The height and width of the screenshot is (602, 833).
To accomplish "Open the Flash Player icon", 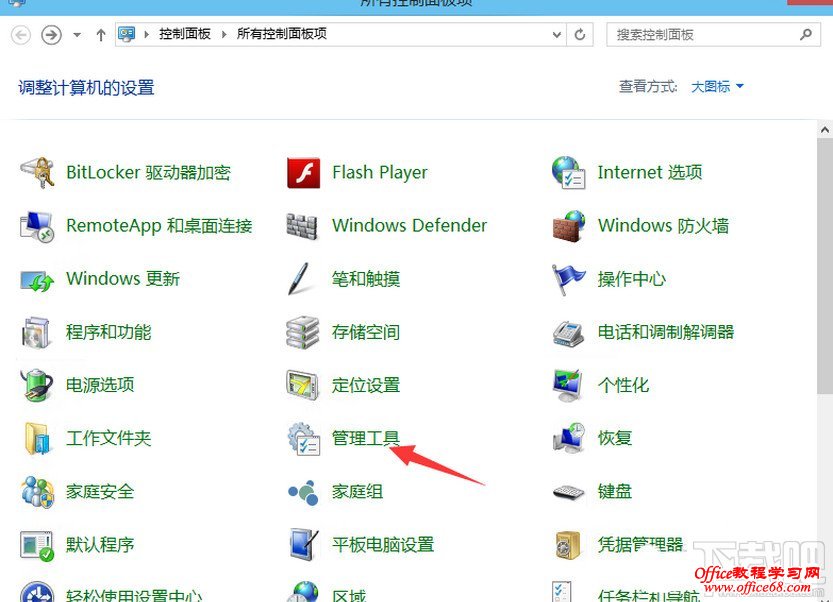I will point(303,173).
